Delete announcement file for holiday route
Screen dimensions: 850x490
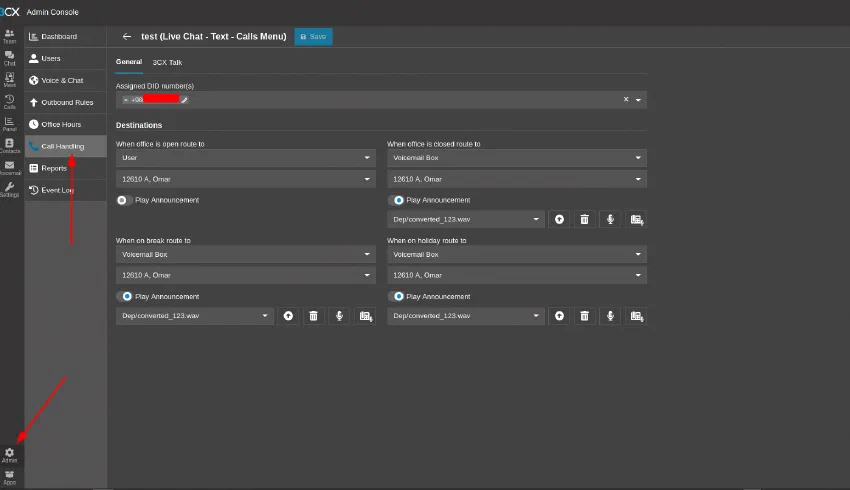coord(584,315)
